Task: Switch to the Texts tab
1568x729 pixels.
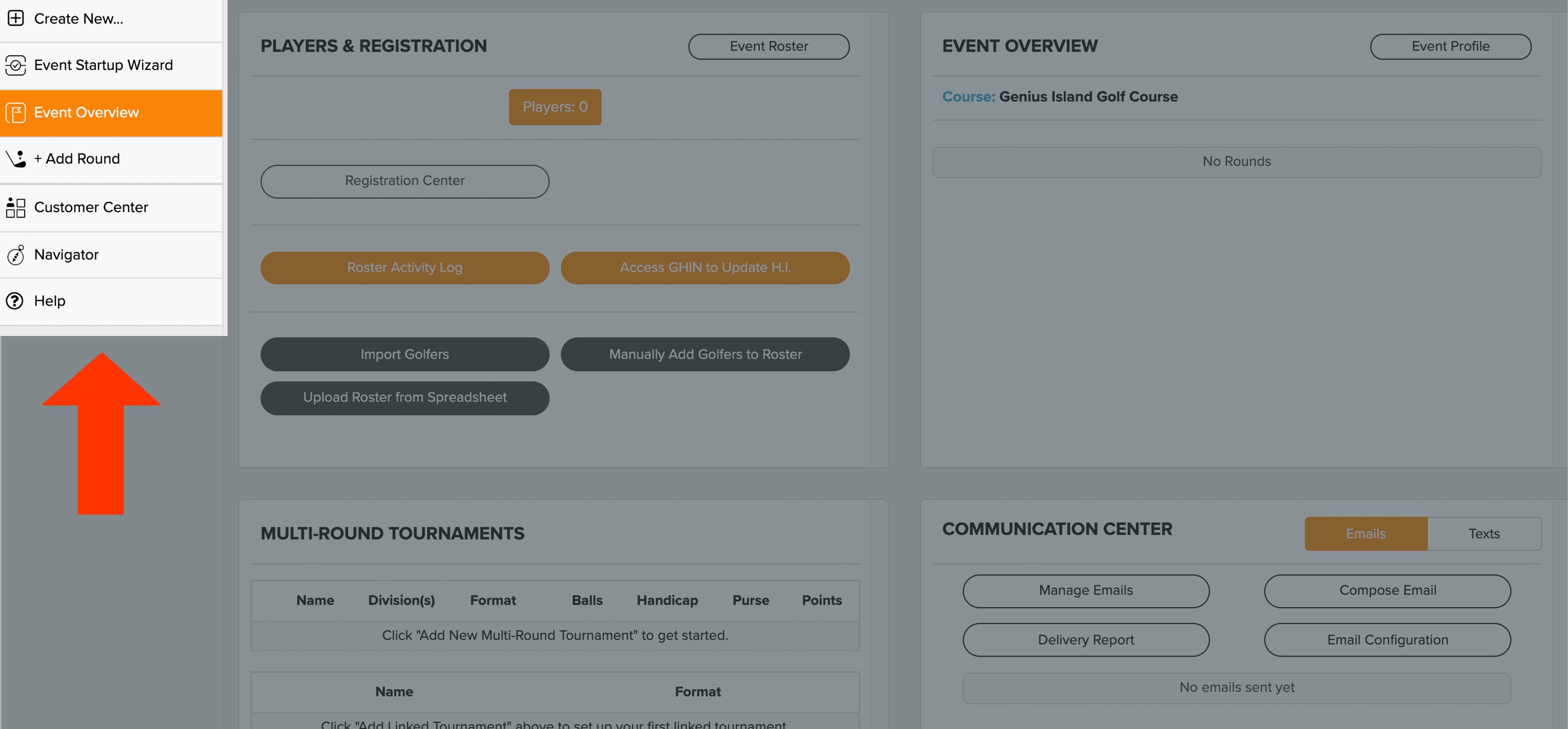Action: (x=1484, y=534)
